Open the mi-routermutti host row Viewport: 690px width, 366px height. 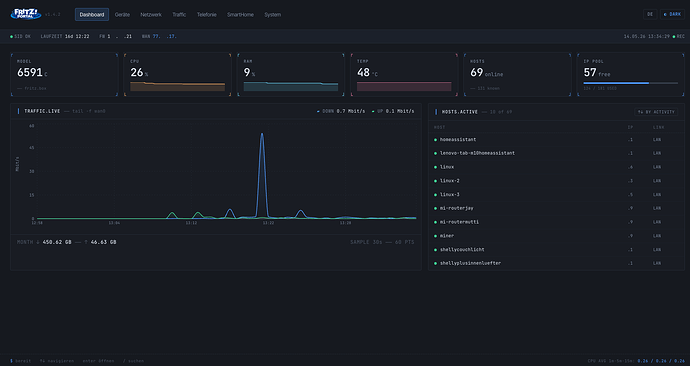(x=556, y=222)
